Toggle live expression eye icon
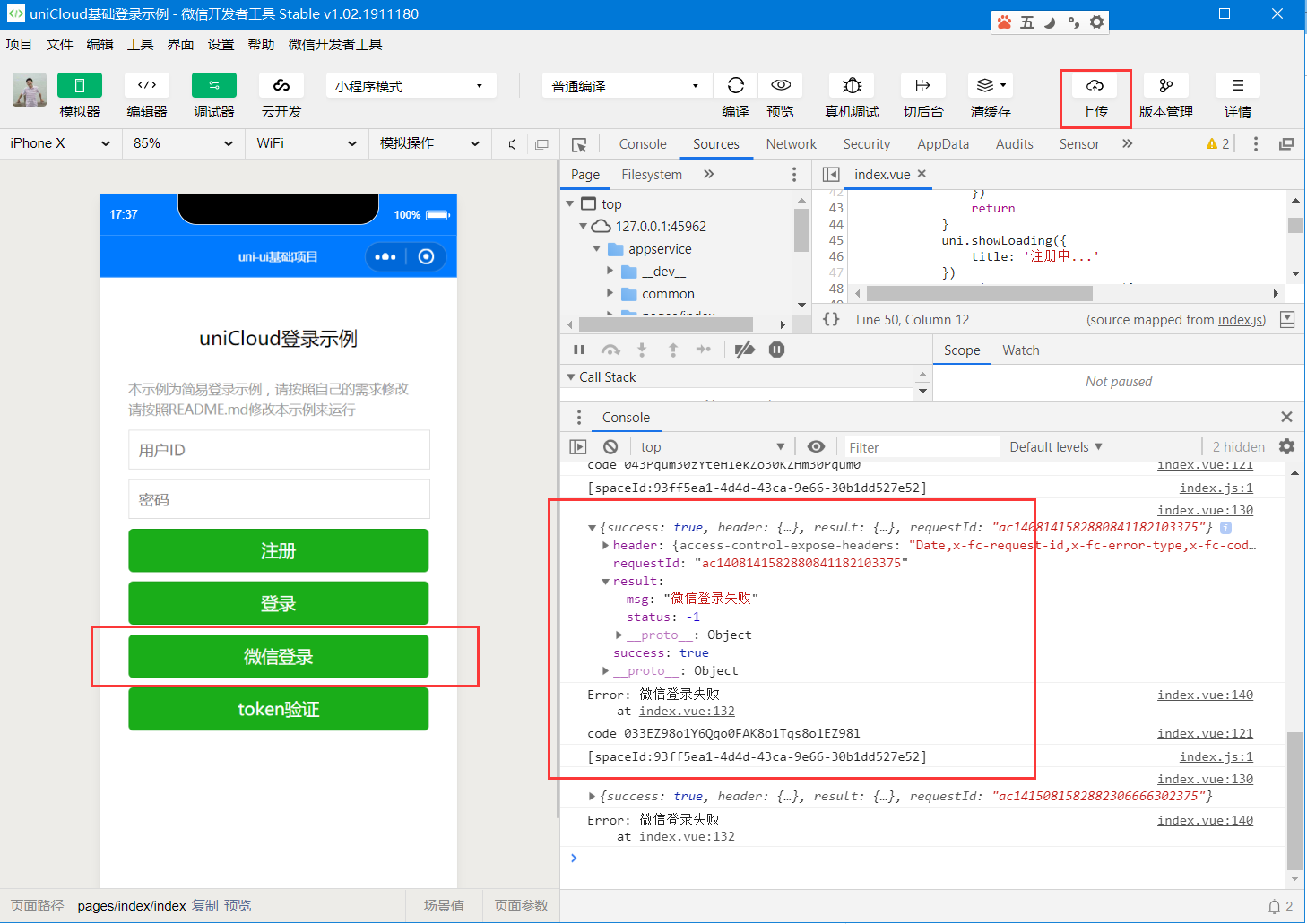The height and width of the screenshot is (924, 1307). click(816, 446)
